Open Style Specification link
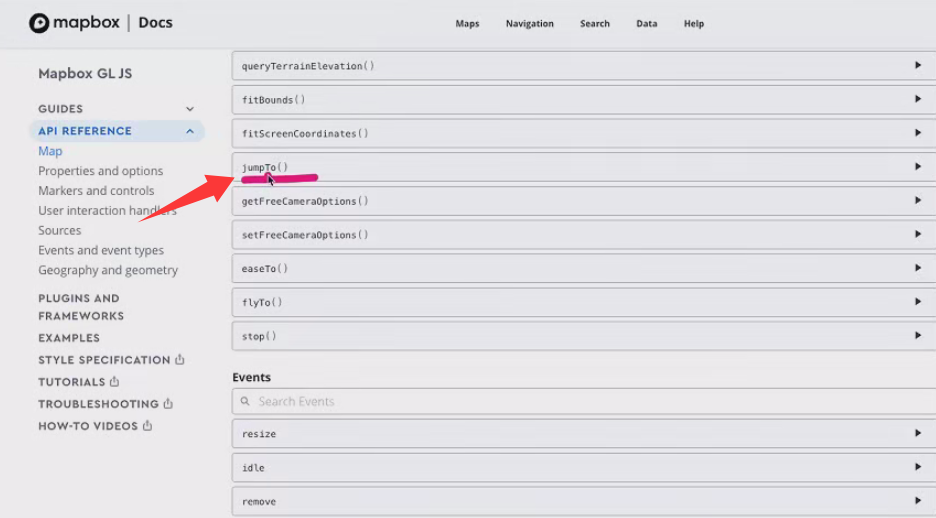The width and height of the screenshot is (936, 518). [104, 360]
